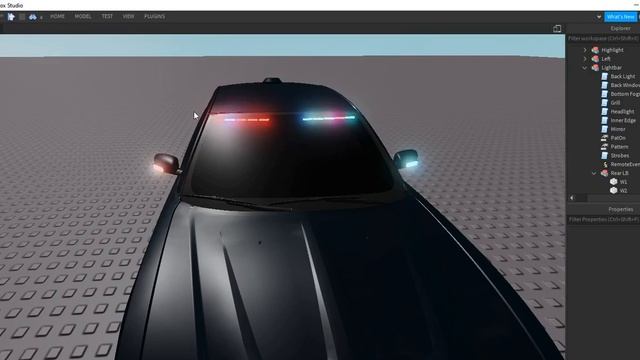640x360 pixels.
Task: Select the Back Window script icon
Action: (604, 85)
